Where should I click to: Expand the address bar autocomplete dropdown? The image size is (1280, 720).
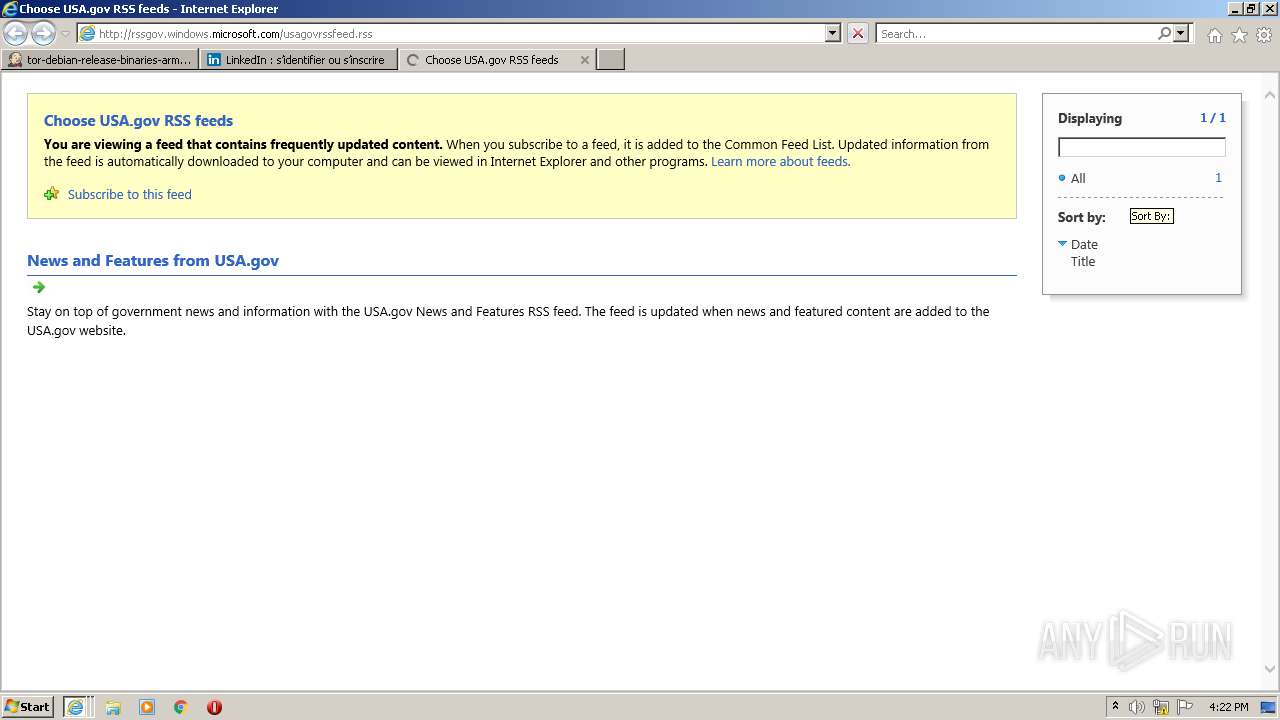pos(833,33)
